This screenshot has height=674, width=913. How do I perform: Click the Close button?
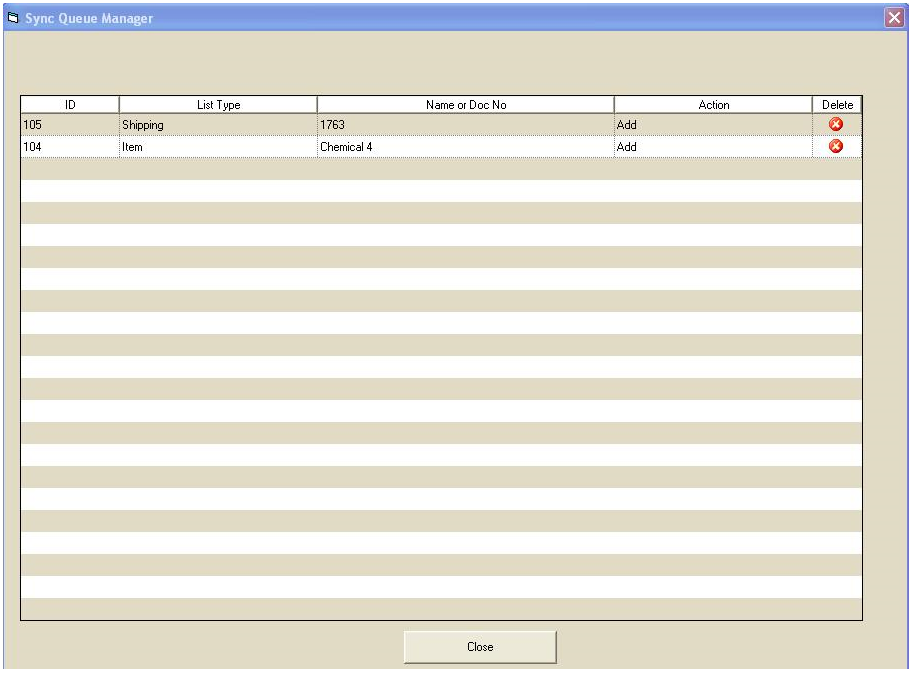[480, 647]
